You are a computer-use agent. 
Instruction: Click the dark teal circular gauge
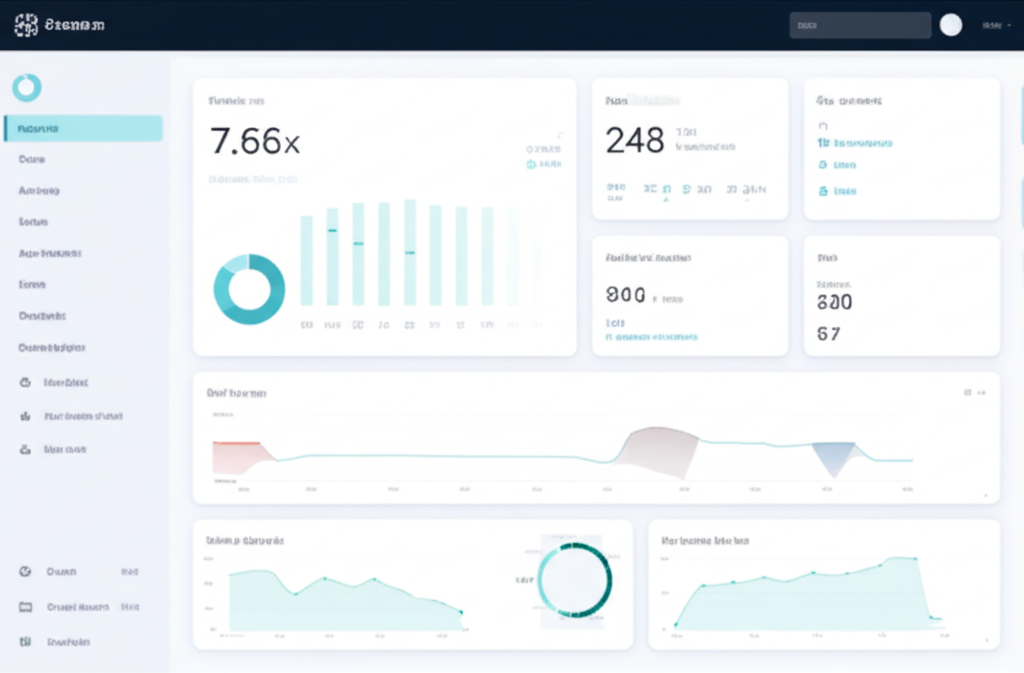coord(574,580)
